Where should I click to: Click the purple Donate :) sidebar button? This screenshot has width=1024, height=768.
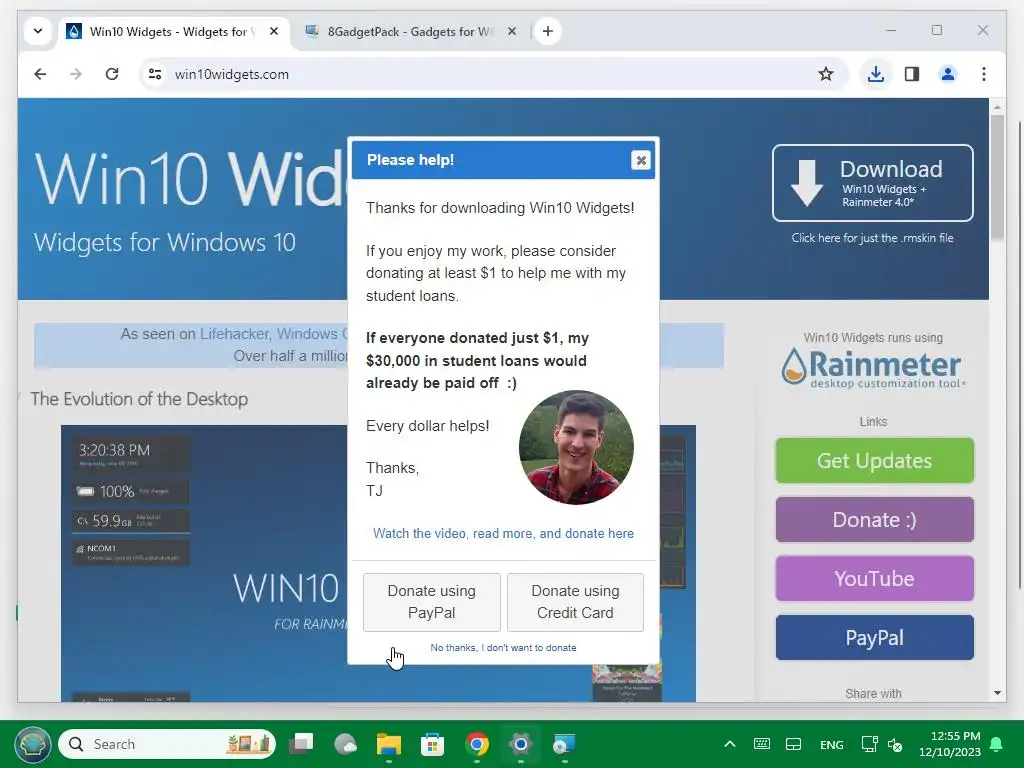tap(874, 520)
